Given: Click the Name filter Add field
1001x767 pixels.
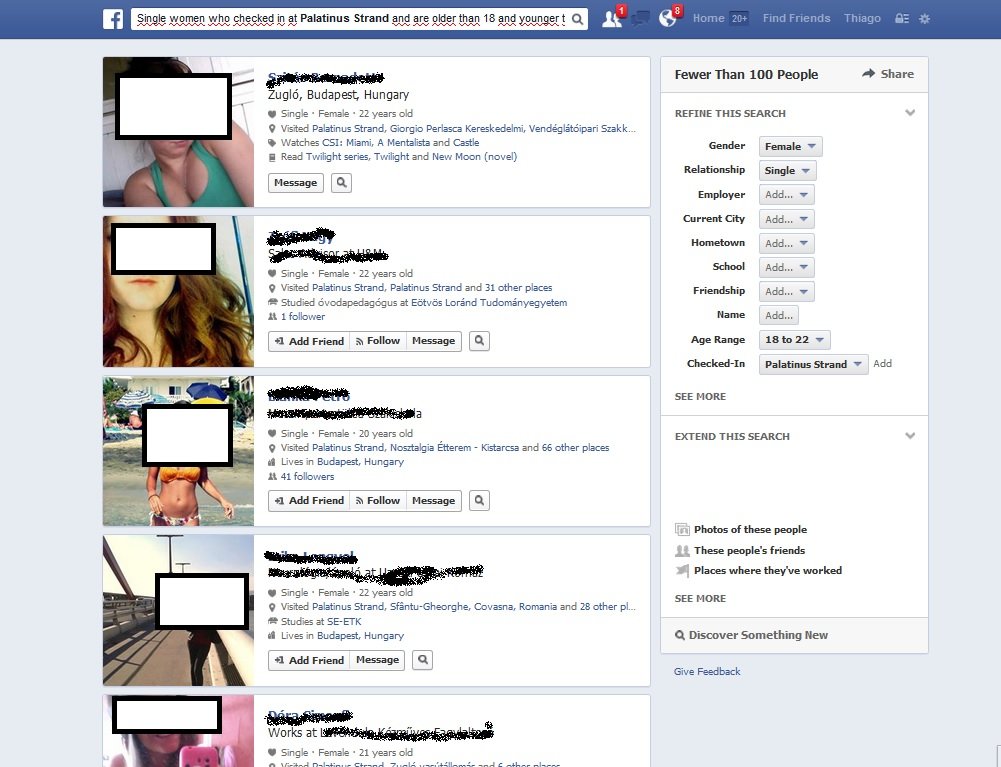Looking at the screenshot, I should (x=778, y=316).
